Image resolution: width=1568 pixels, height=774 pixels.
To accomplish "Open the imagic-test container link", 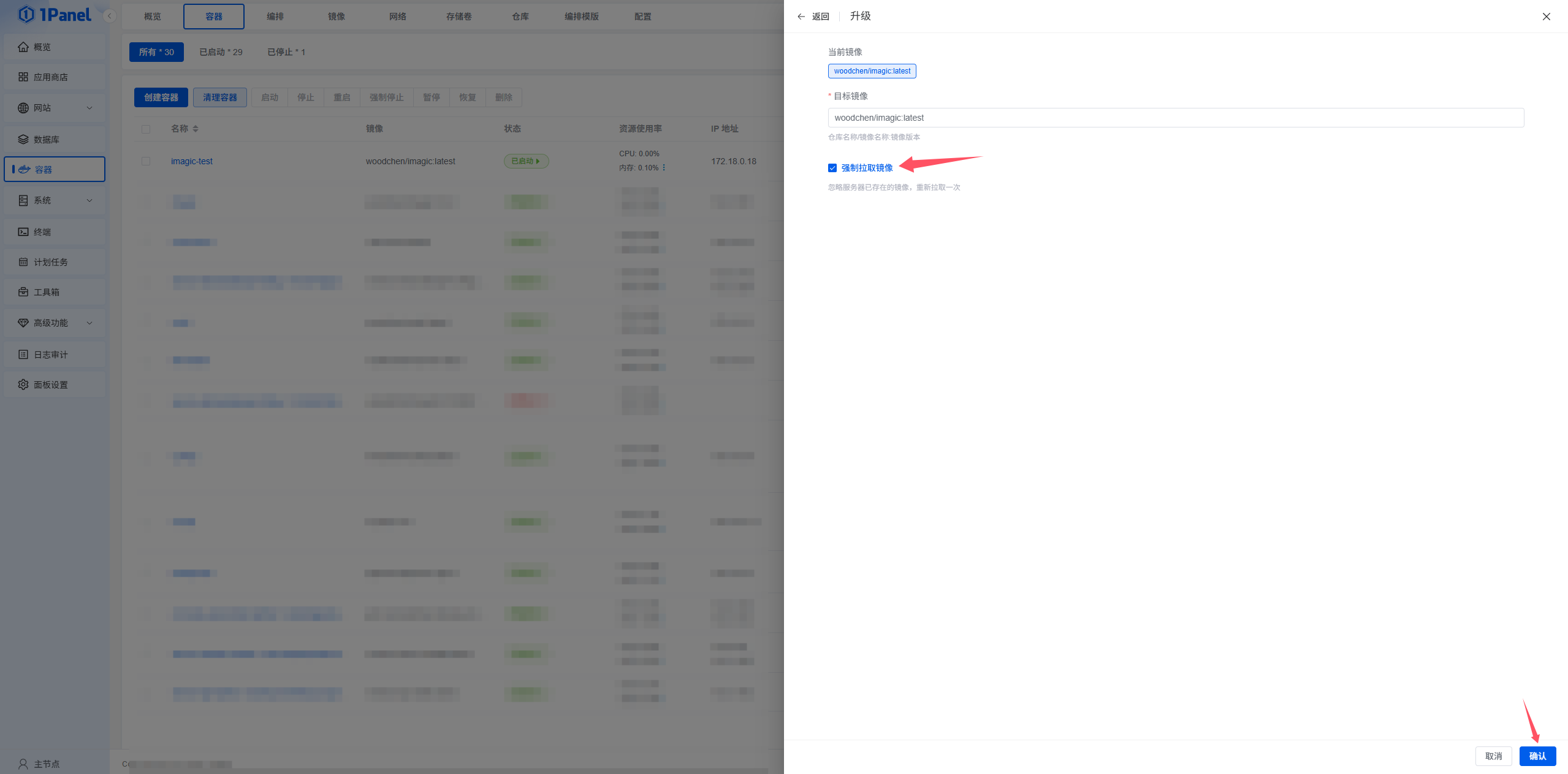I will coord(192,161).
